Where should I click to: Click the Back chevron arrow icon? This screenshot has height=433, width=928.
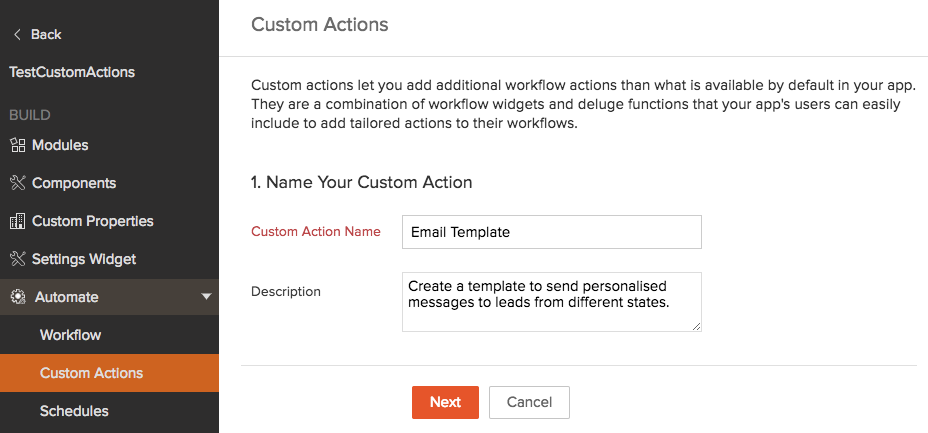tap(16, 35)
